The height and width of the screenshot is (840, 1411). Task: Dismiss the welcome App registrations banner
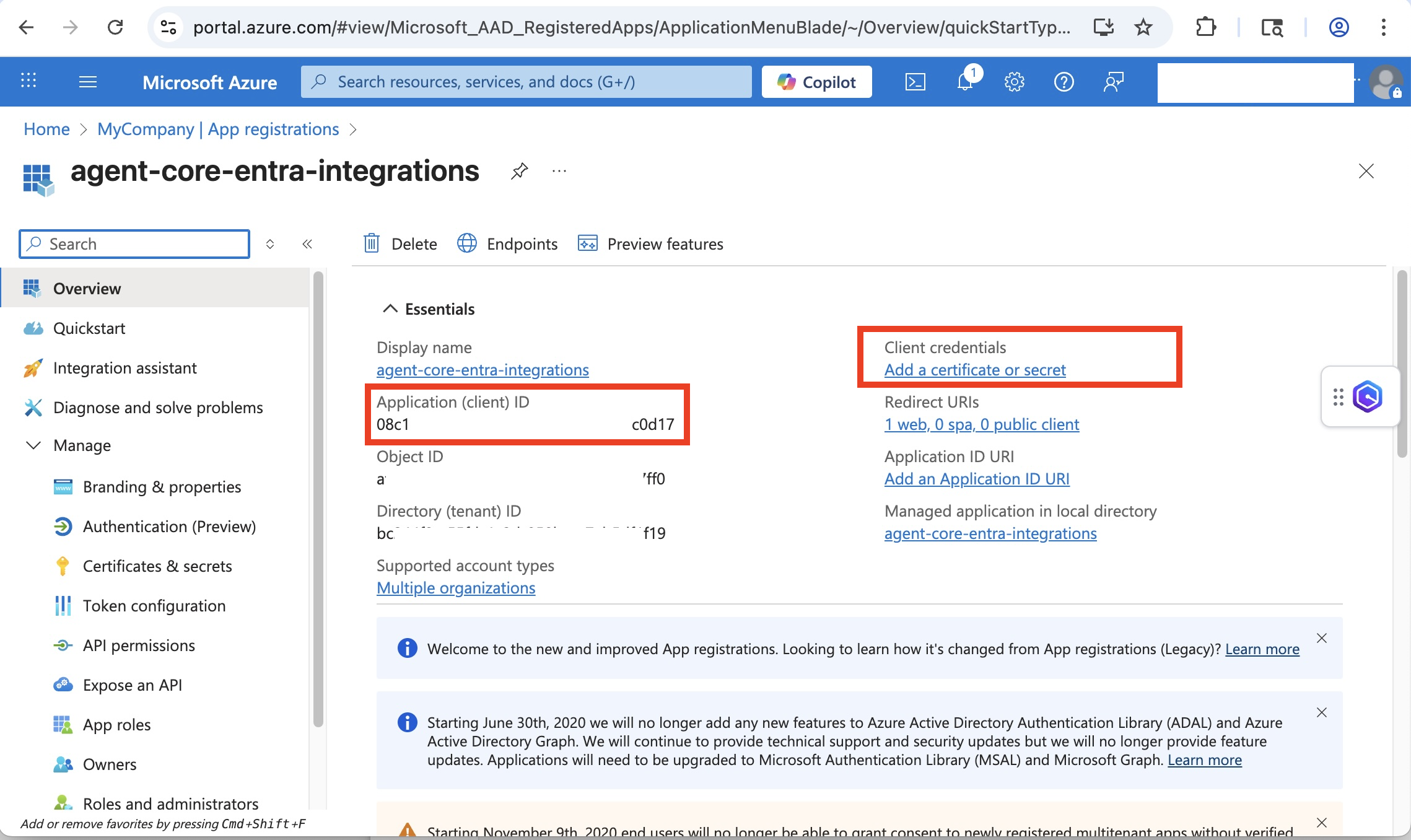(1322, 638)
